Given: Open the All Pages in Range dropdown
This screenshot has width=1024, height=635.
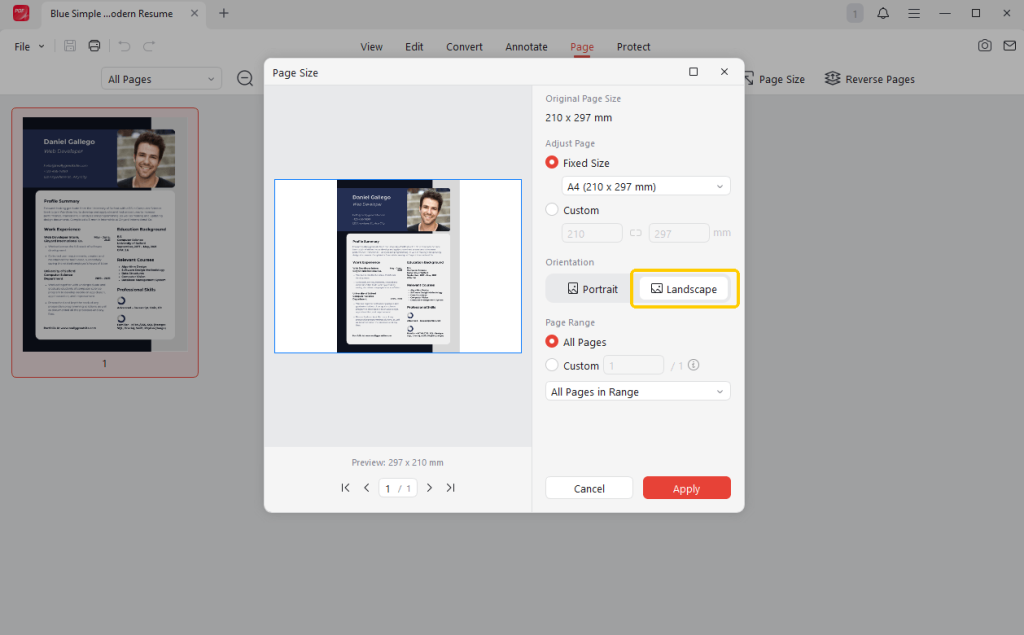Looking at the screenshot, I should (637, 392).
